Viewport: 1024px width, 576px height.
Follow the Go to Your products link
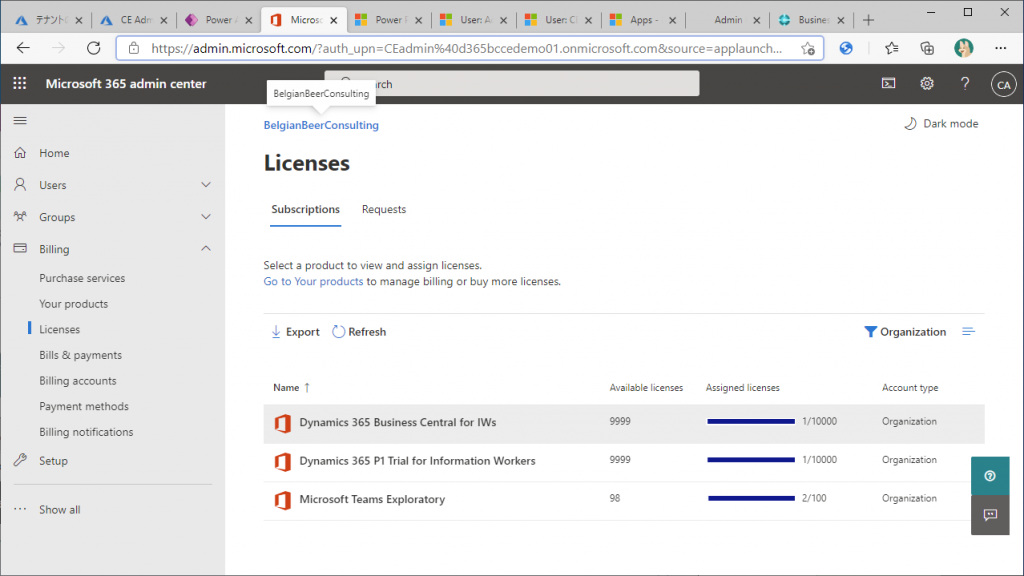[x=313, y=281]
